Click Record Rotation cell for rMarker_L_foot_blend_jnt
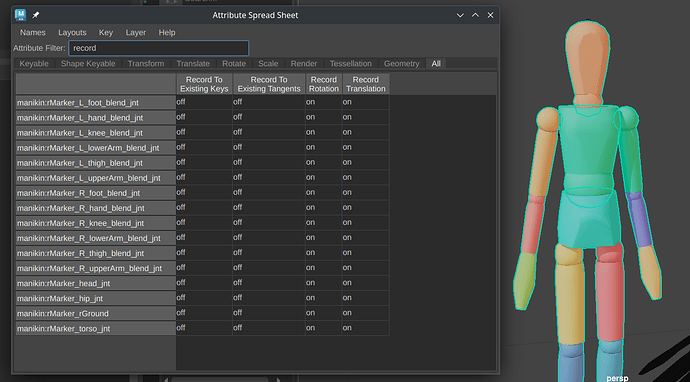 323,102
